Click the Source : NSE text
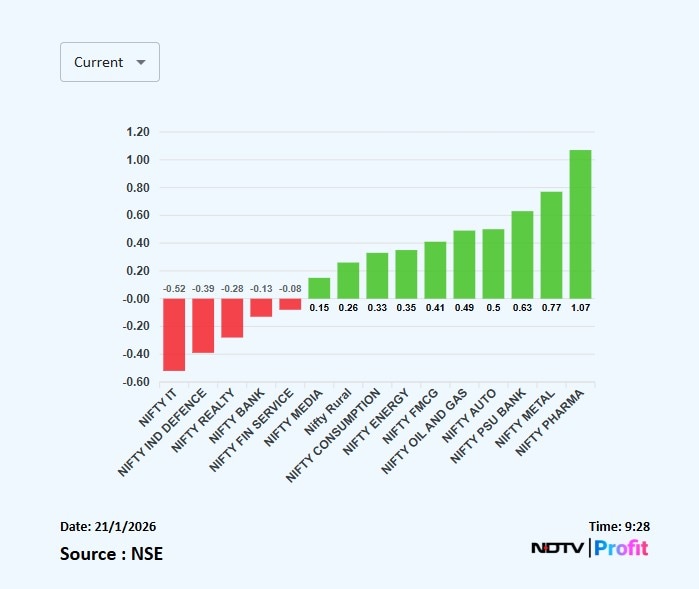 [x=111, y=553]
